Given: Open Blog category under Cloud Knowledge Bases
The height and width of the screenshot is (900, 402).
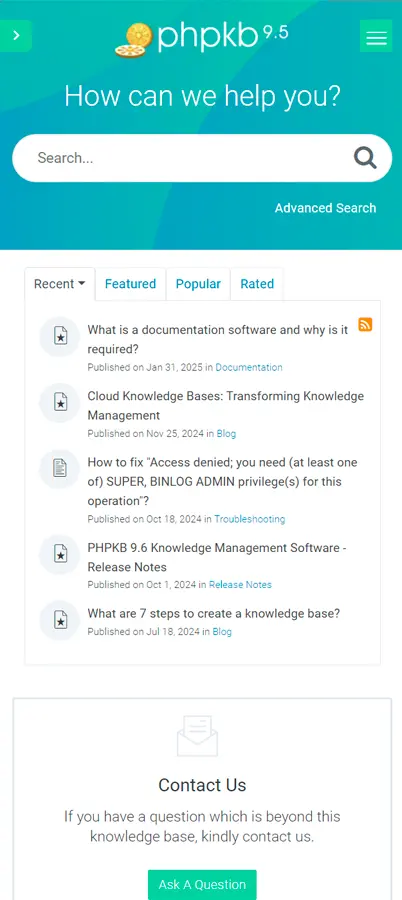Looking at the screenshot, I should coord(226,433).
